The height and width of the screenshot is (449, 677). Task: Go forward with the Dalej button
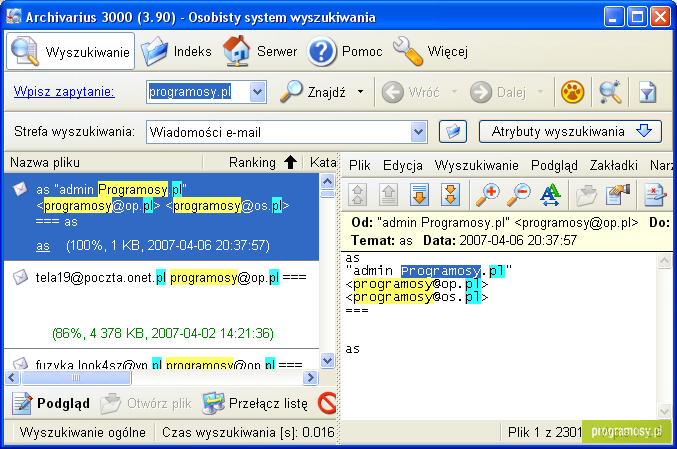(x=498, y=92)
